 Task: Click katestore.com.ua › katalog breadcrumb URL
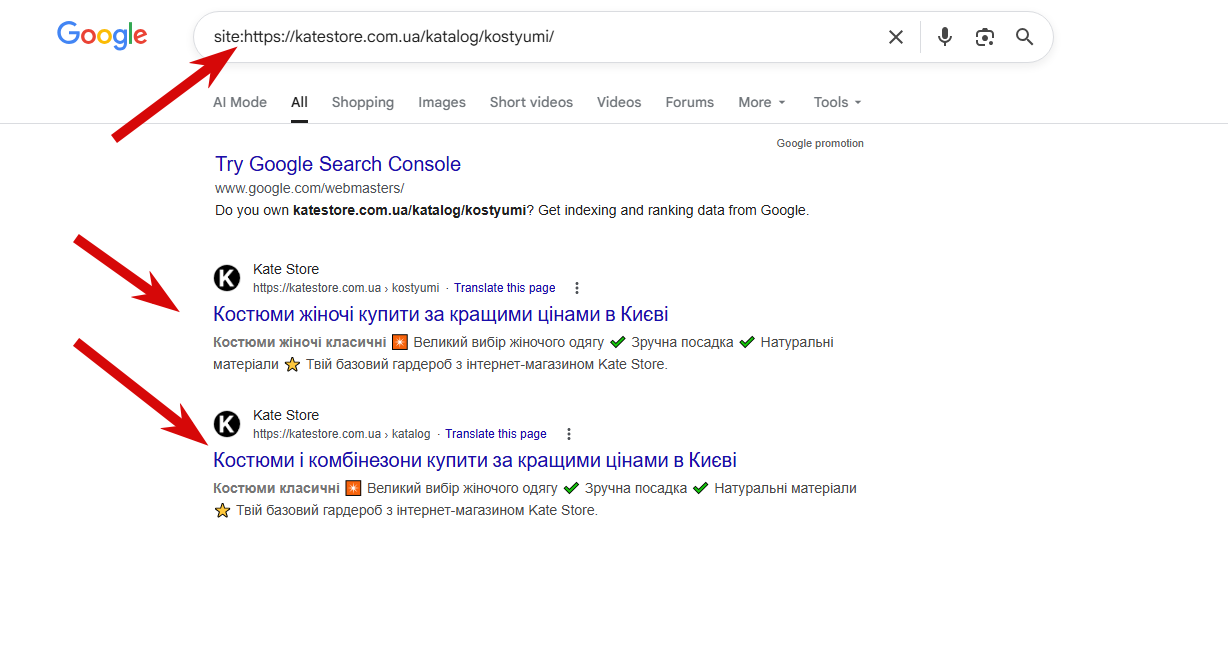click(342, 434)
